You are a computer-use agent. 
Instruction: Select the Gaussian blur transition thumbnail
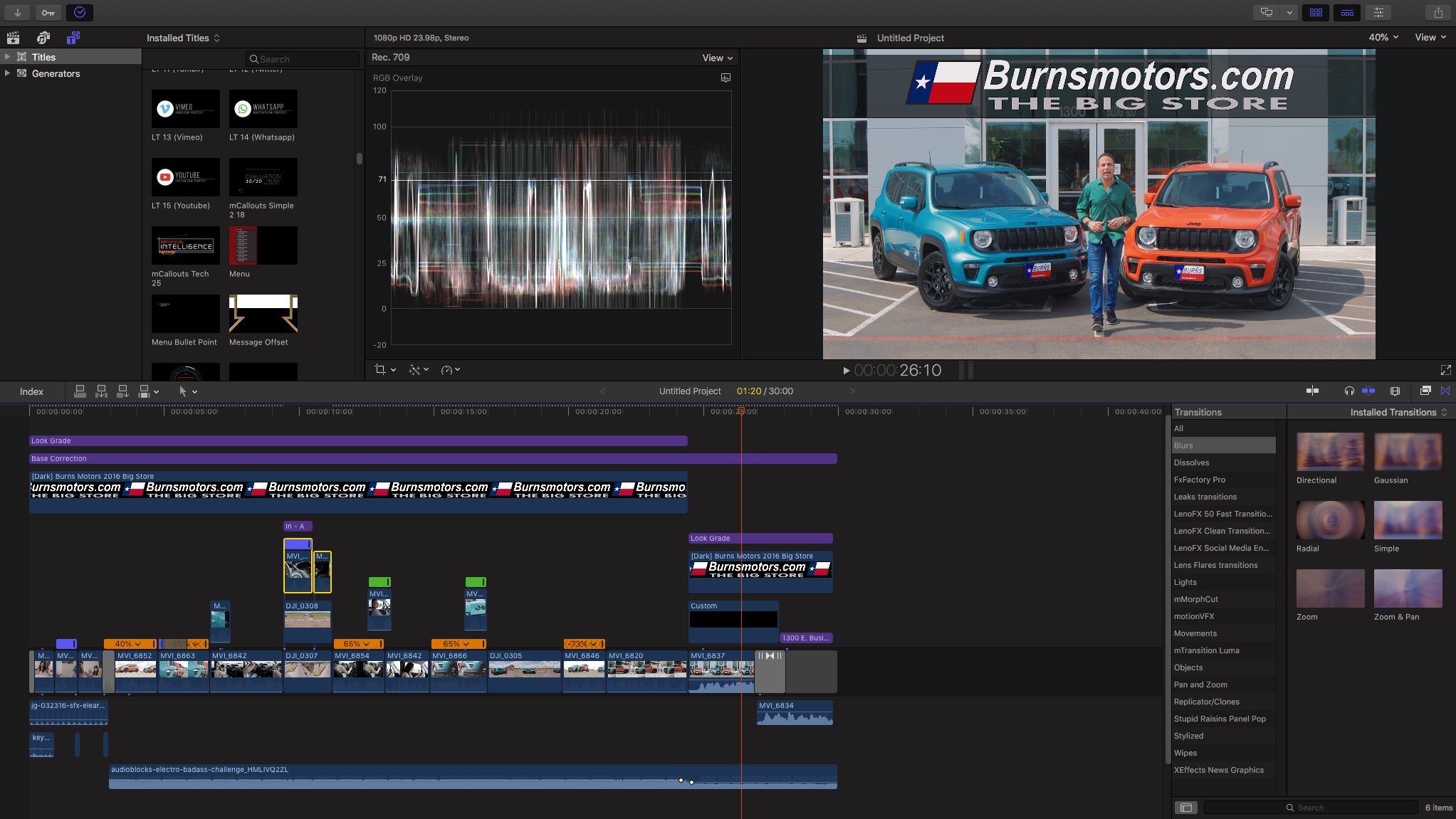click(x=1407, y=452)
